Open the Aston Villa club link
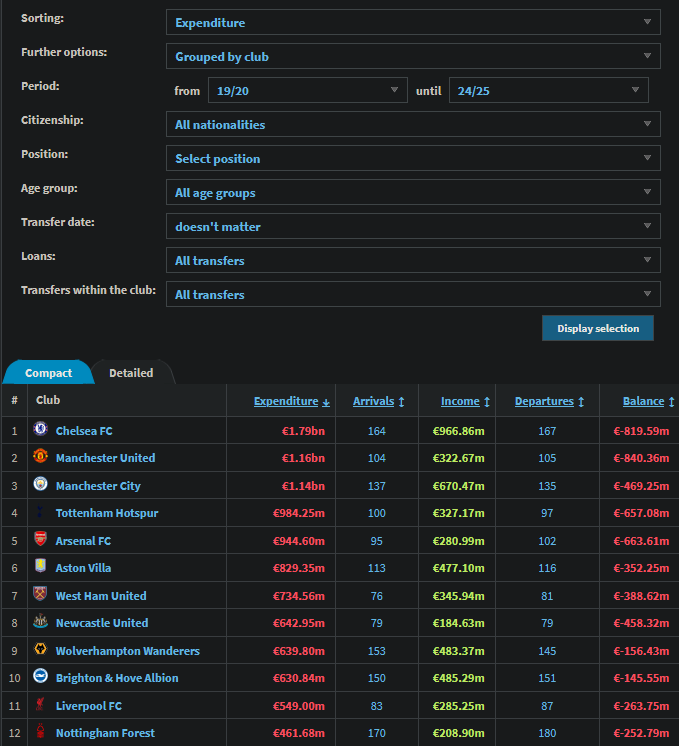The height and width of the screenshot is (746, 679). pyautogui.click(x=83, y=568)
